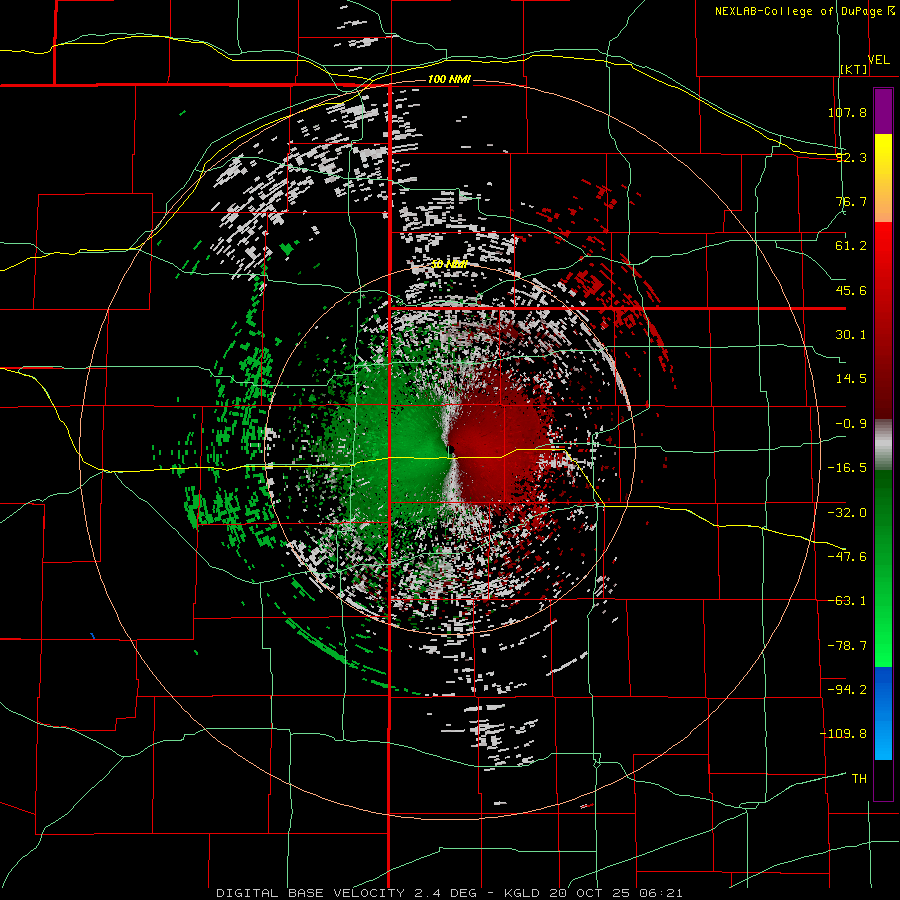
Task: Click the 76.7 scale value
Action: [x=851, y=201]
